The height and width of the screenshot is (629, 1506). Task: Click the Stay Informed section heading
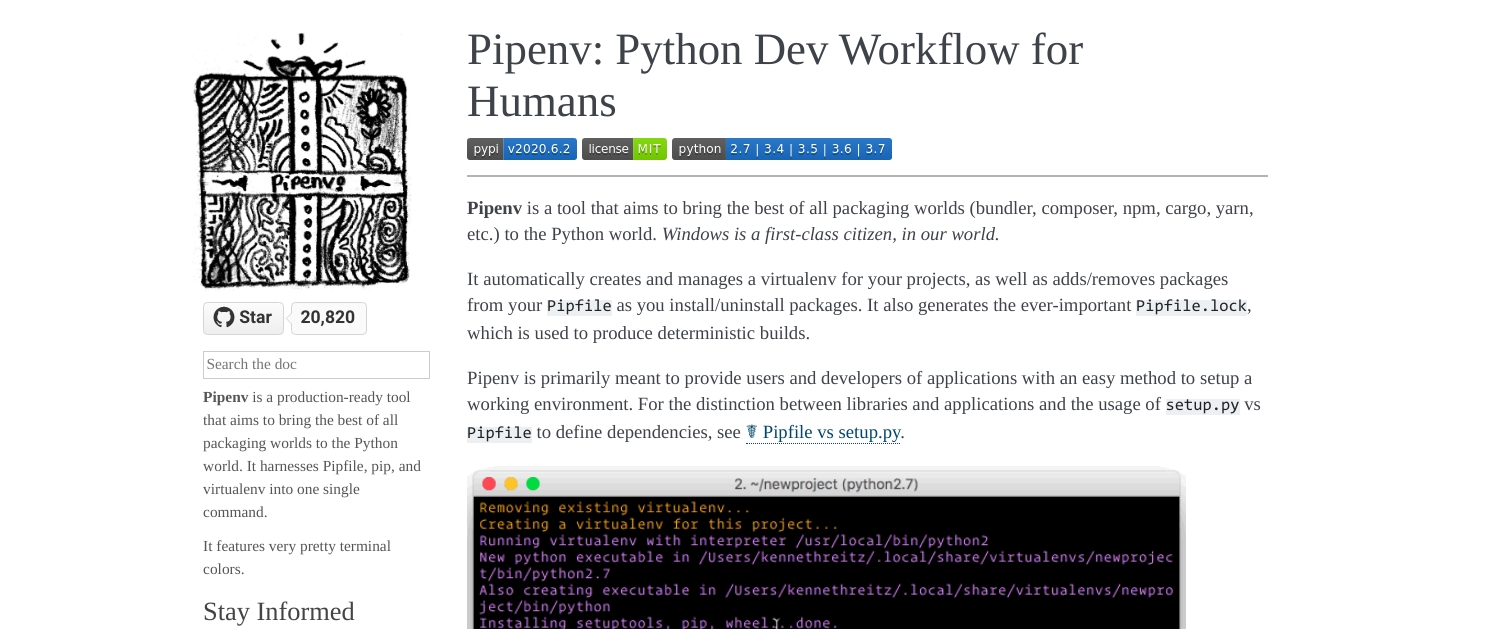tap(278, 611)
